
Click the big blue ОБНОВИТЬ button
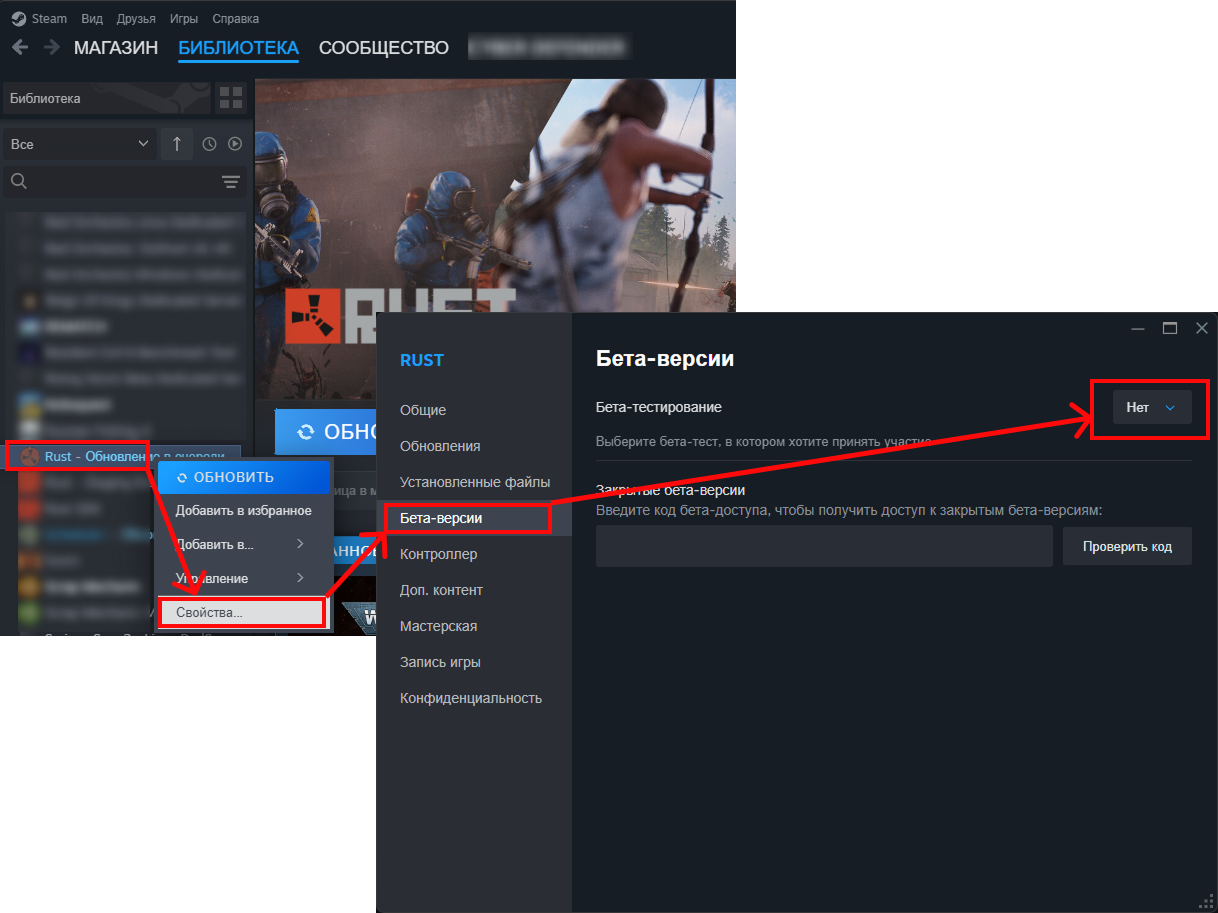tap(327, 432)
